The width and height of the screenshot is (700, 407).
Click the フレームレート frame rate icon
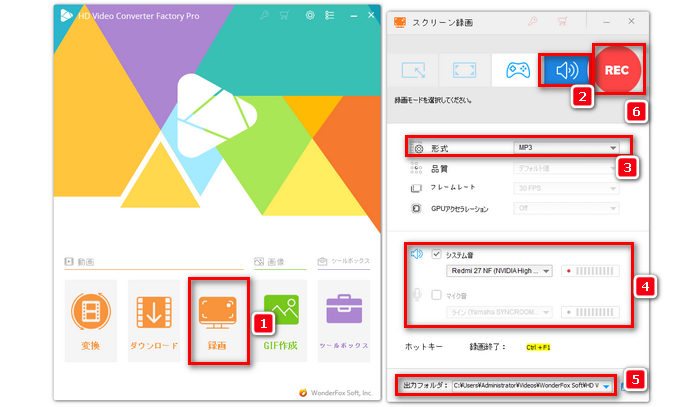click(416, 188)
